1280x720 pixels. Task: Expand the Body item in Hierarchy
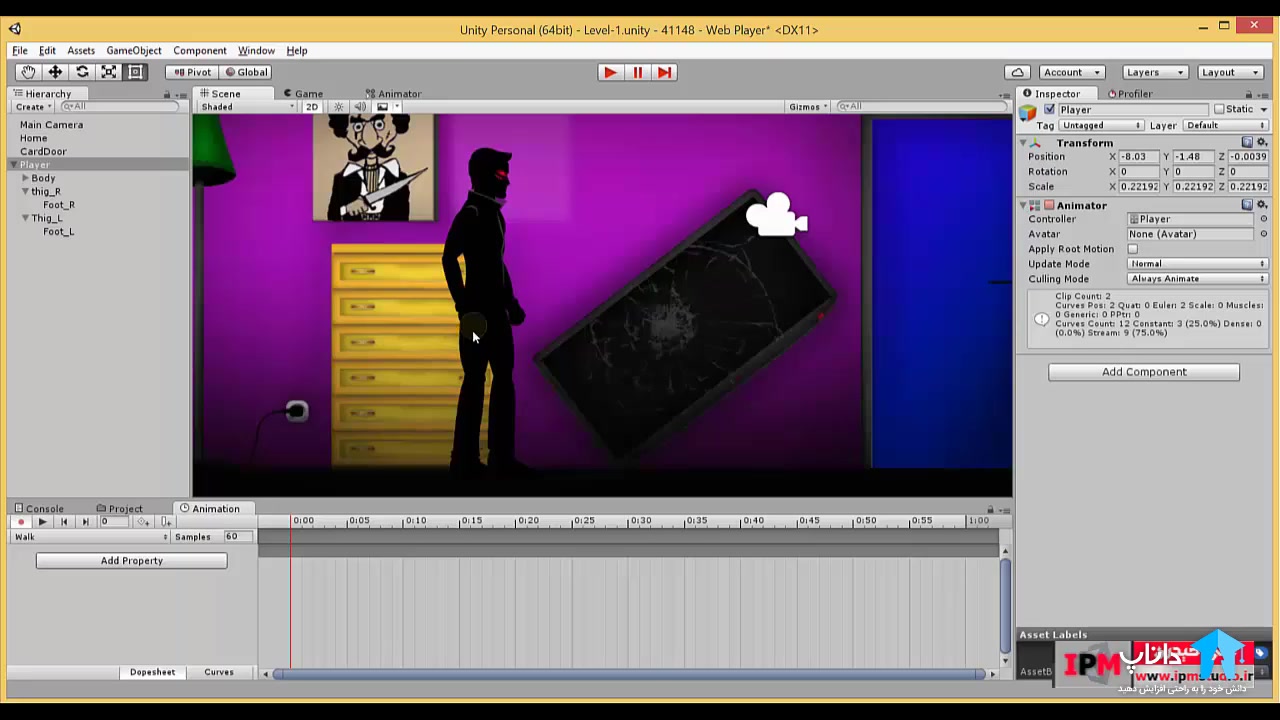(26, 178)
